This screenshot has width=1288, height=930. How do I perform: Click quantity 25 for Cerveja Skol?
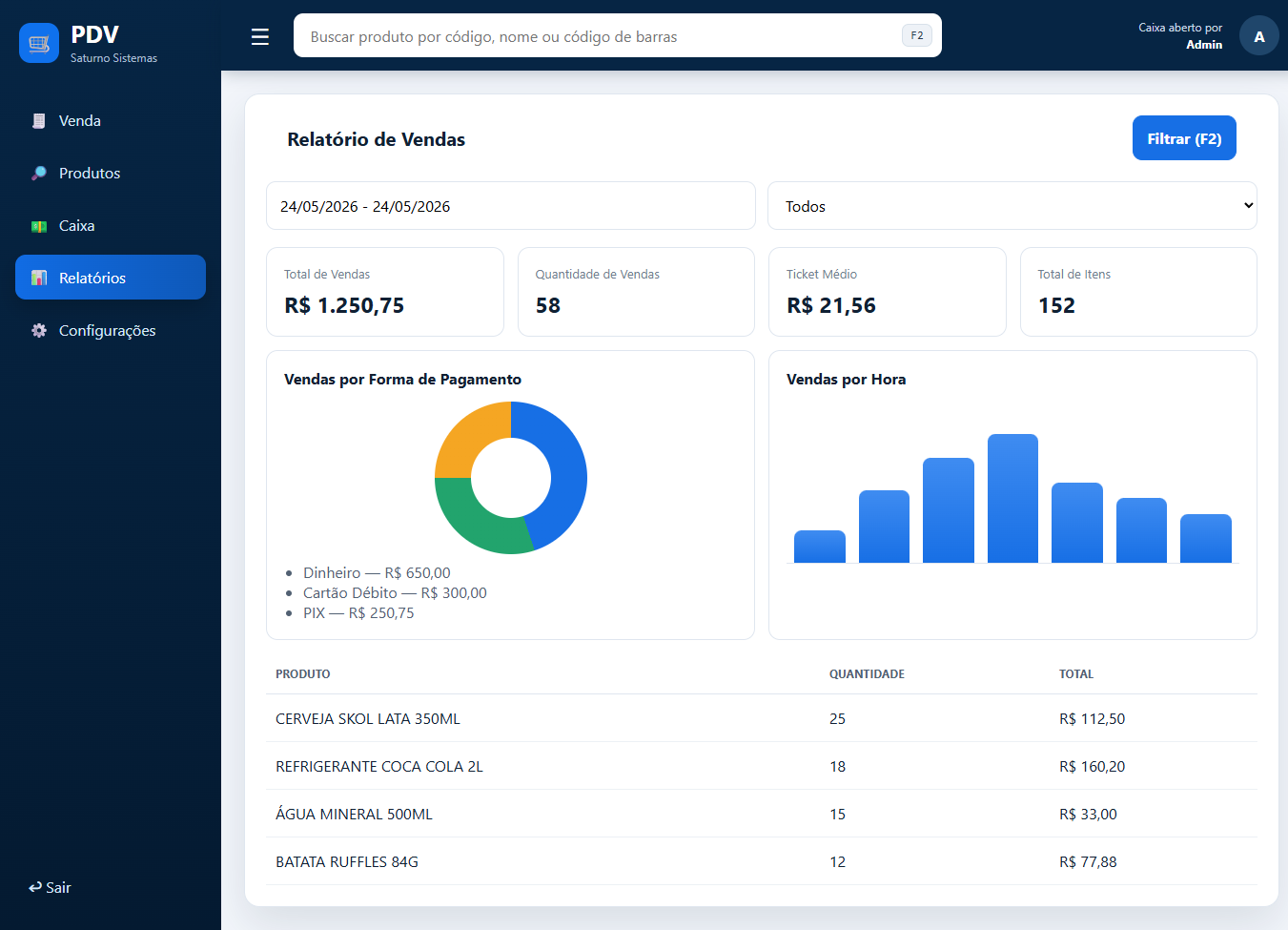click(x=837, y=718)
